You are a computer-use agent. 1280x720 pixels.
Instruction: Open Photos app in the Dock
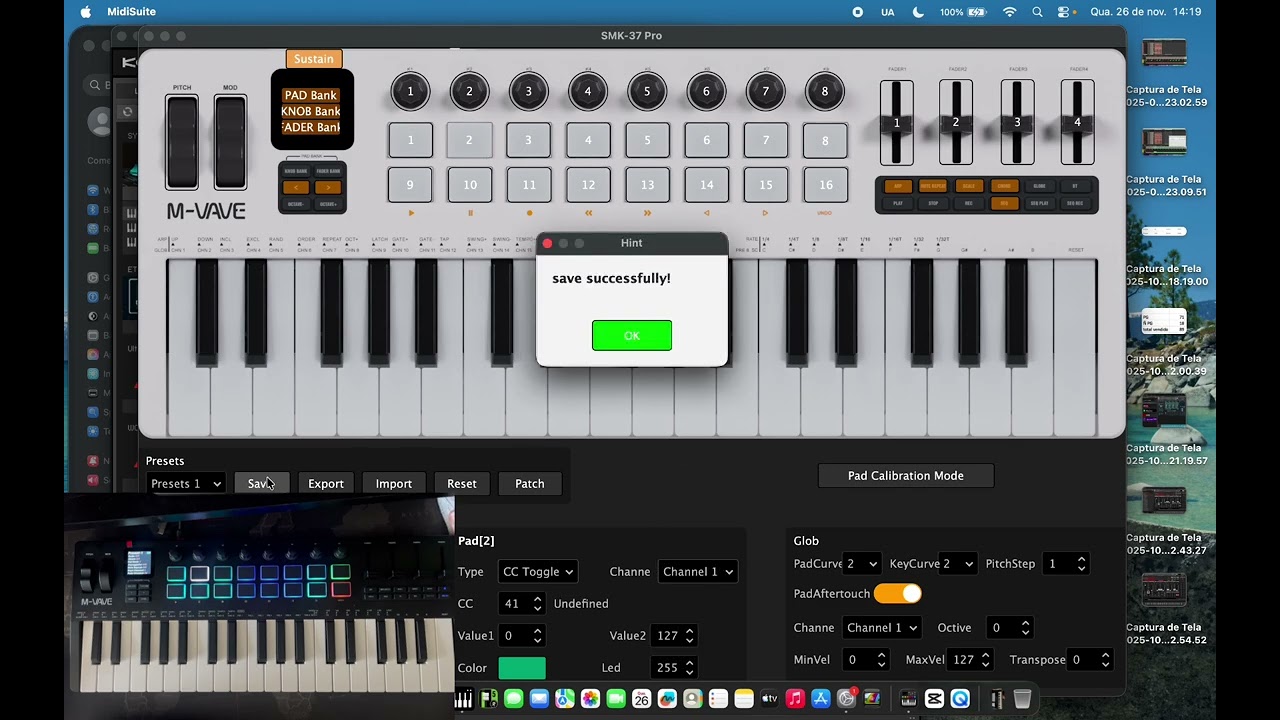point(590,699)
